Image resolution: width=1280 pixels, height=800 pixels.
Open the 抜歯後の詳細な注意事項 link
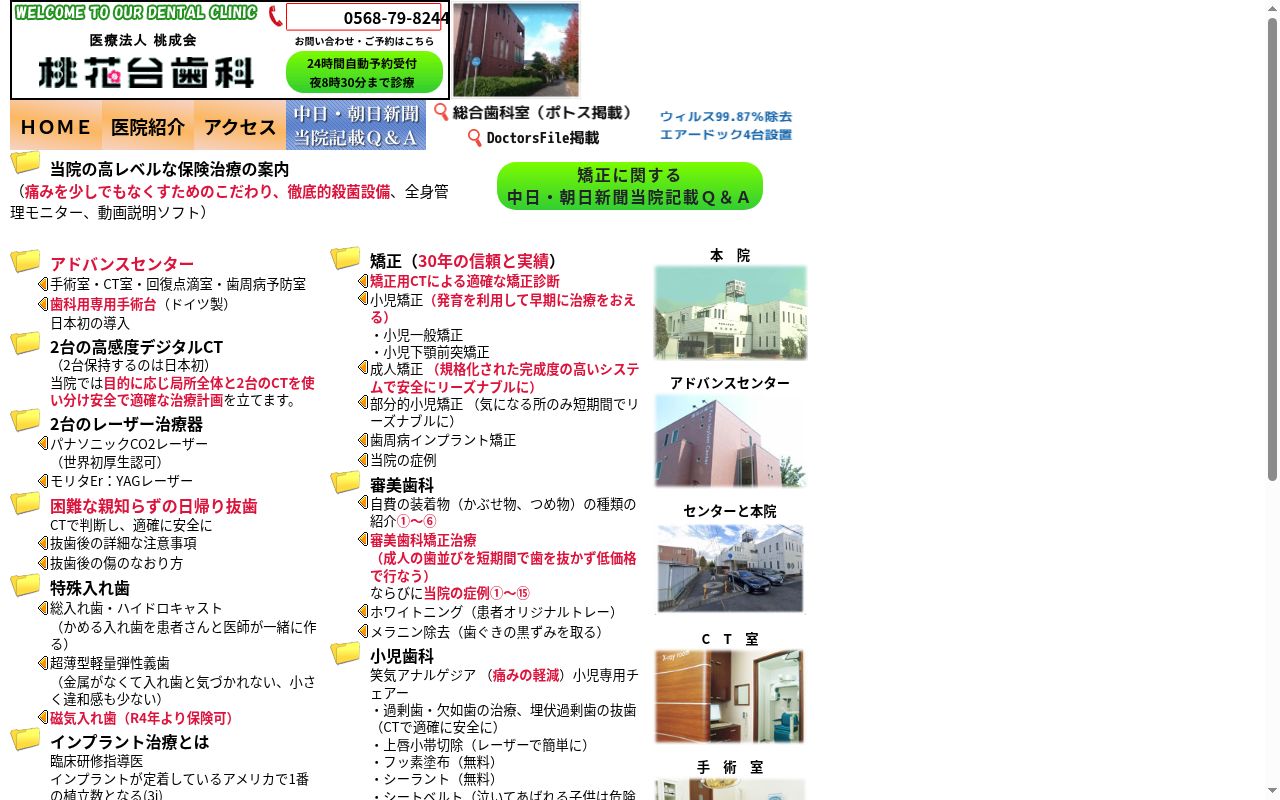point(123,543)
